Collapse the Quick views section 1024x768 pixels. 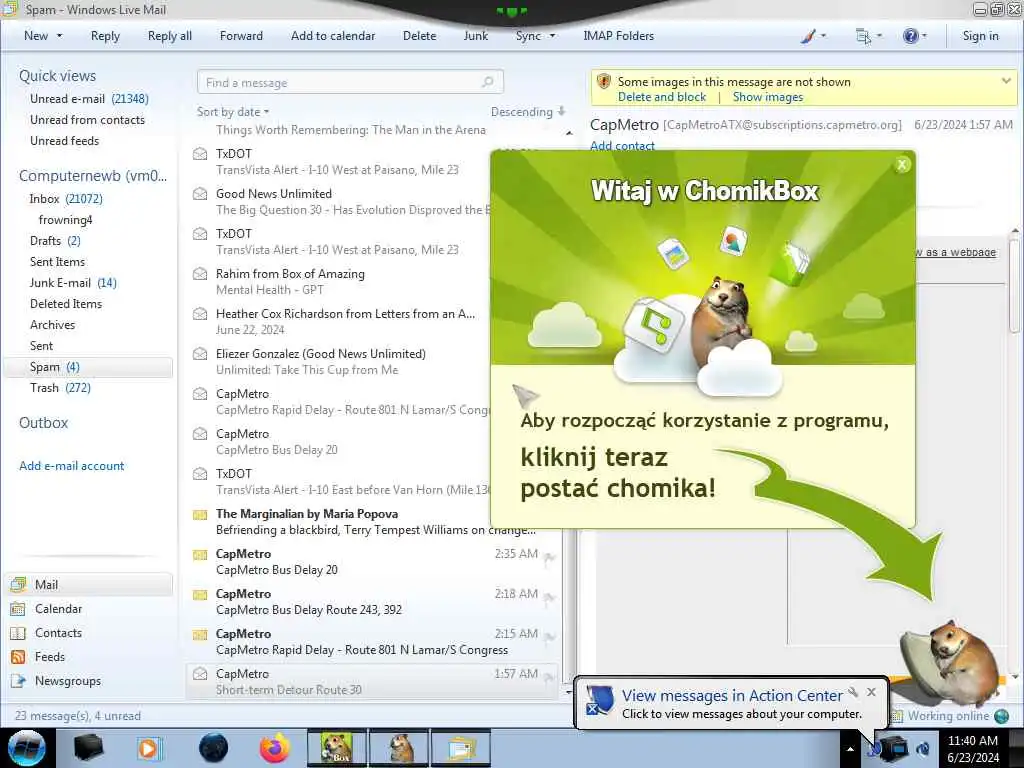(x=57, y=76)
